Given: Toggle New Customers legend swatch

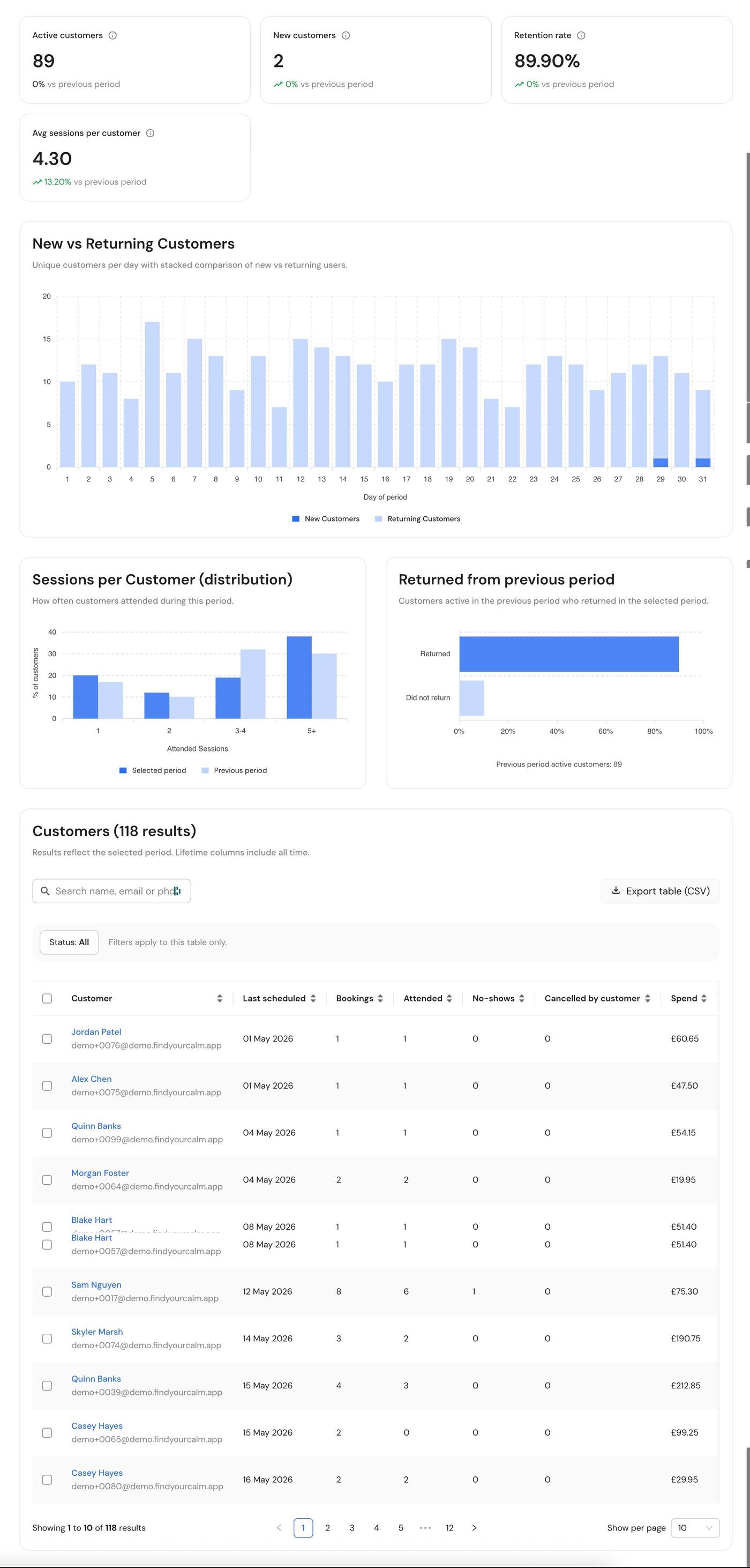Looking at the screenshot, I should point(296,519).
